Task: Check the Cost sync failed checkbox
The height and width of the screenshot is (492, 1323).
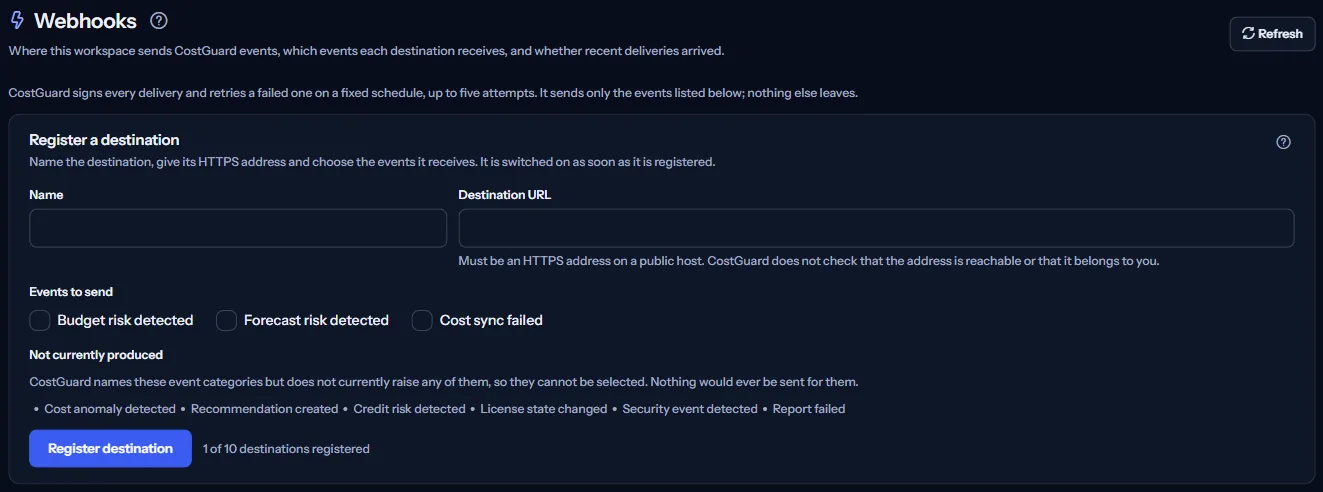Action: click(x=422, y=320)
